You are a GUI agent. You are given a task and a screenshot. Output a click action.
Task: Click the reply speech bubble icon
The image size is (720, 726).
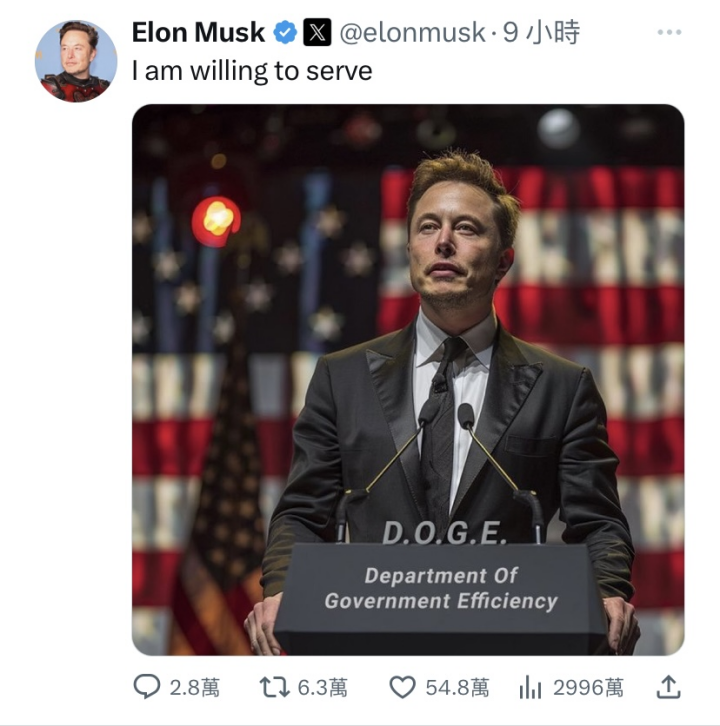(147, 687)
